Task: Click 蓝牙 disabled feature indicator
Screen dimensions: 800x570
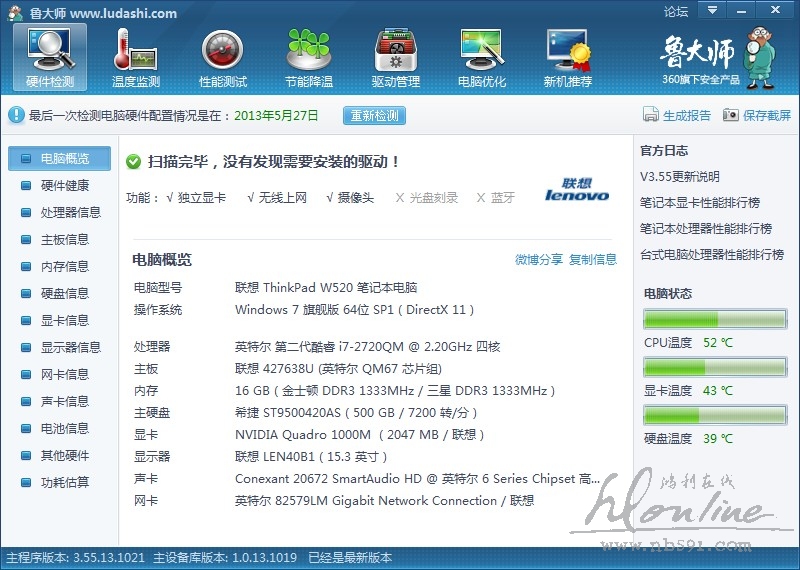Action: pyautogui.click(x=495, y=198)
